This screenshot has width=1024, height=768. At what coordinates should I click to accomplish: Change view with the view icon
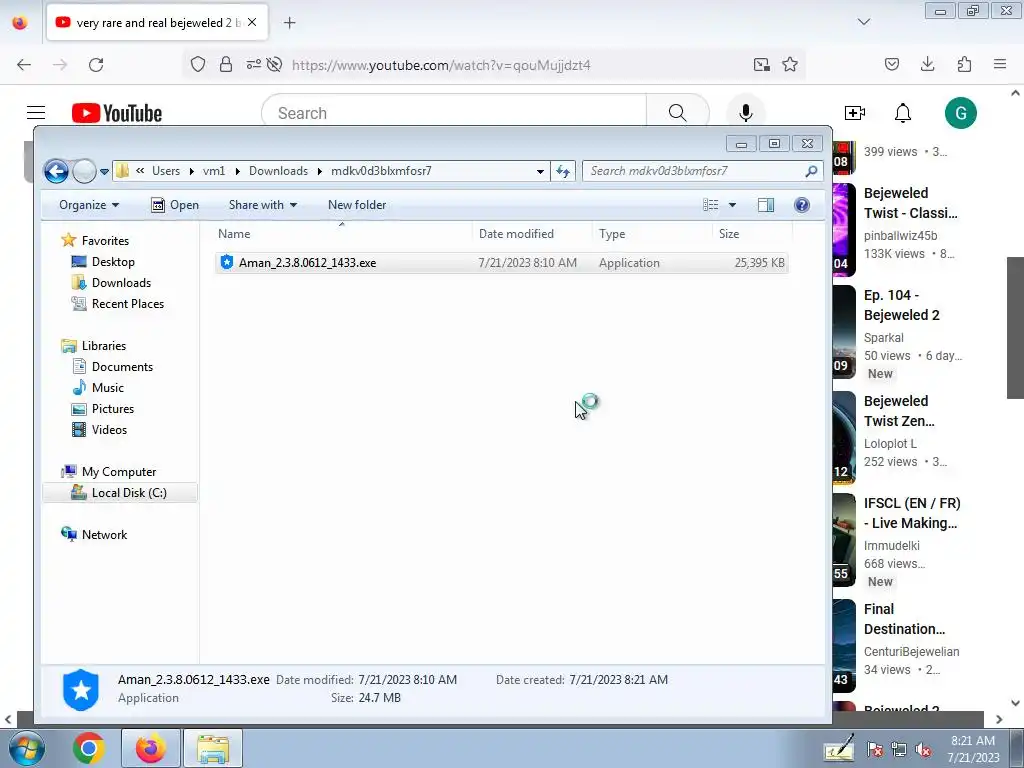(711, 205)
